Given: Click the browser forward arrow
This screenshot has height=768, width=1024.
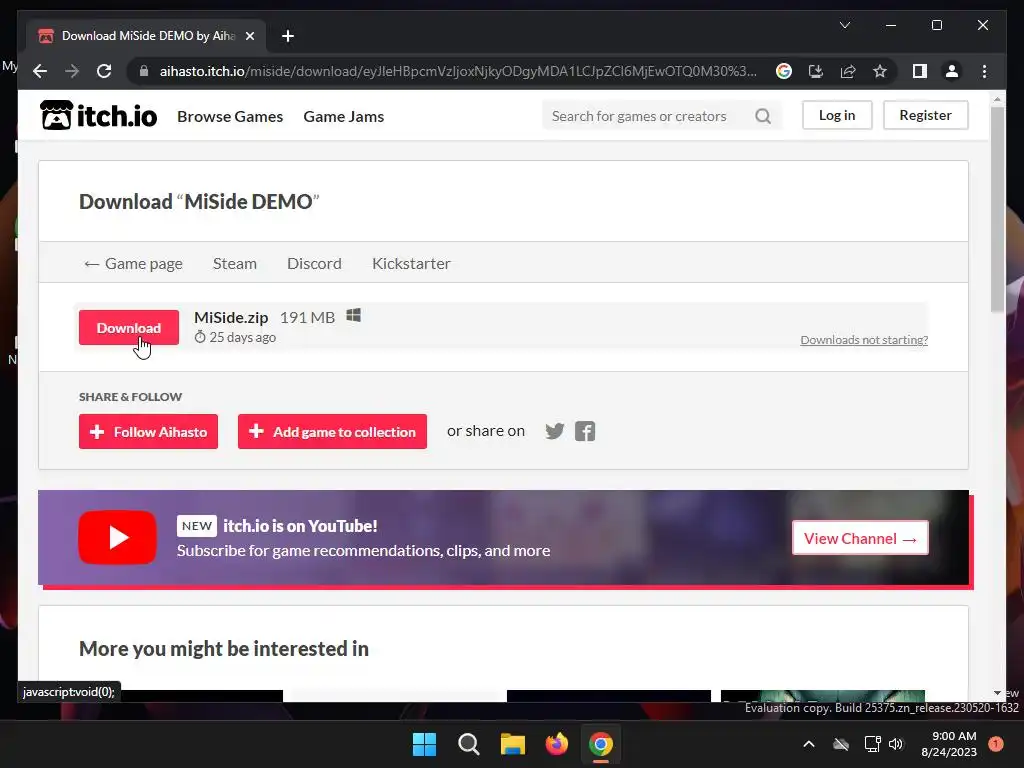Looking at the screenshot, I should pos(72,71).
